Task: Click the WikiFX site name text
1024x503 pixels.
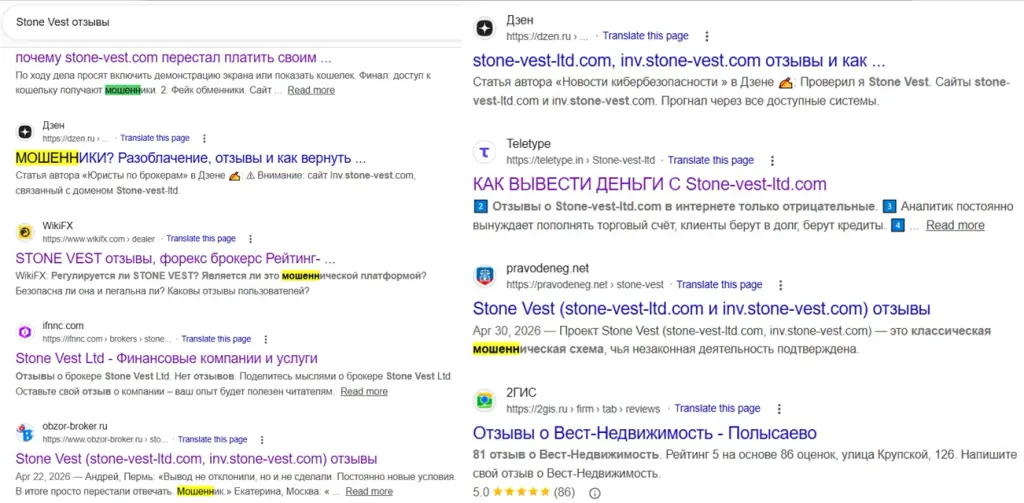Action: [x=58, y=225]
